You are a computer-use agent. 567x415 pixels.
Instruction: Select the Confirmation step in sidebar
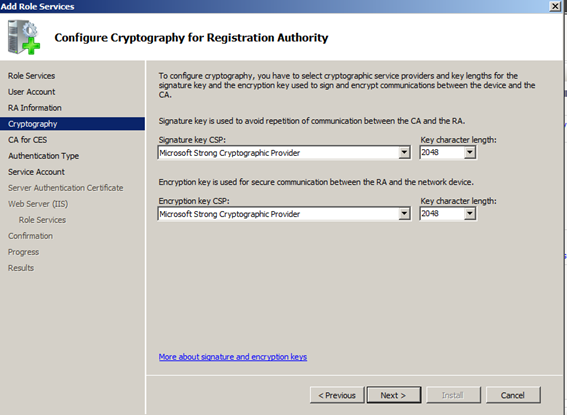pyautogui.click(x=30, y=236)
